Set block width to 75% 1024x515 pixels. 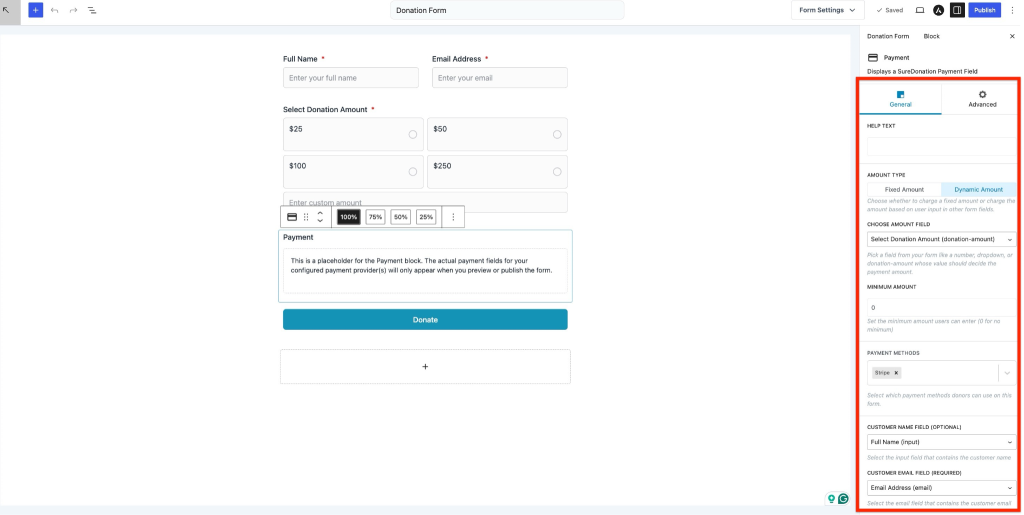375,217
